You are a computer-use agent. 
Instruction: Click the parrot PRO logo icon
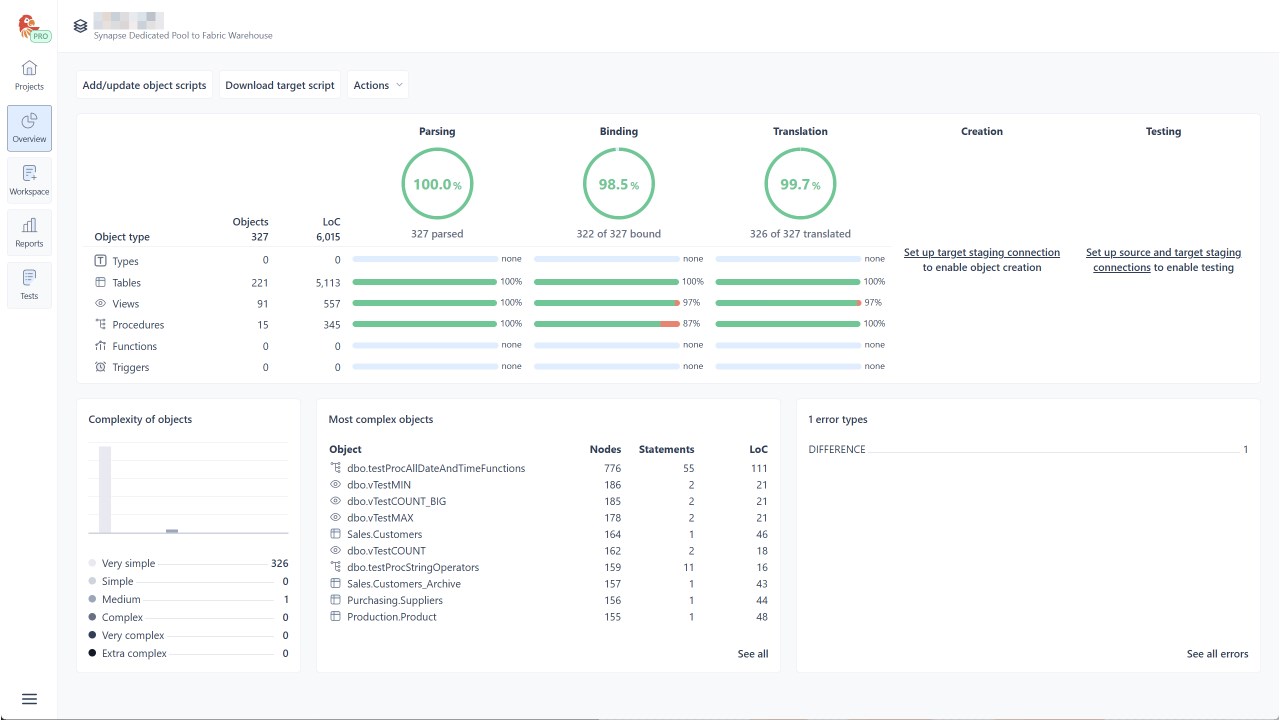31,27
